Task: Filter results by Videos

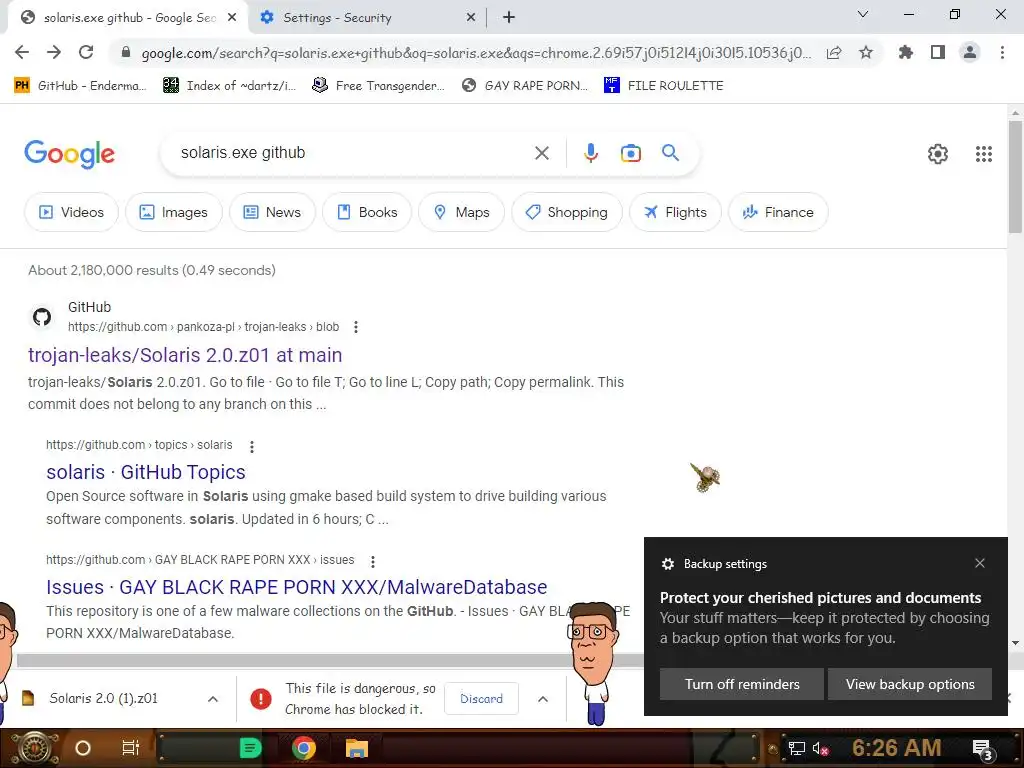Action: coord(71,212)
